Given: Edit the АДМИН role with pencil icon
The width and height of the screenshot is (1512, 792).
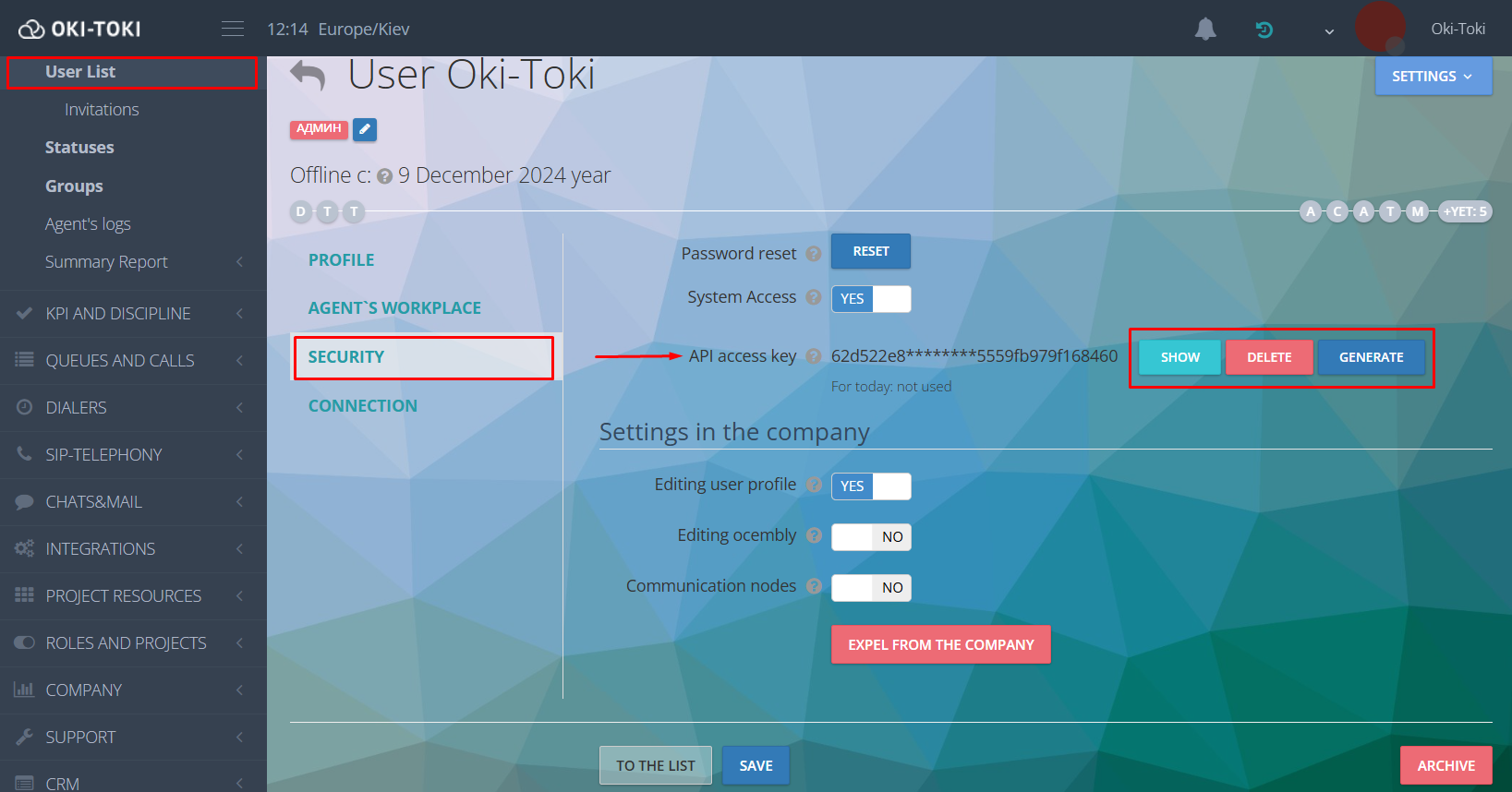Looking at the screenshot, I should tap(365, 129).
